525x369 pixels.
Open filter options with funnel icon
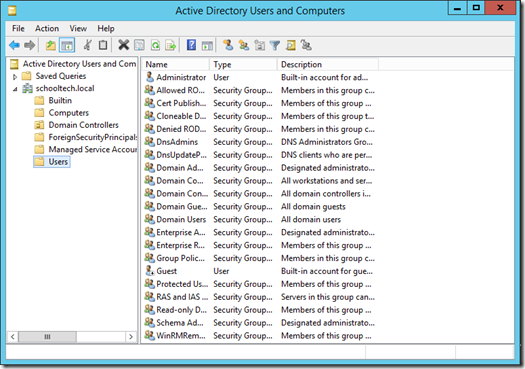(x=275, y=45)
